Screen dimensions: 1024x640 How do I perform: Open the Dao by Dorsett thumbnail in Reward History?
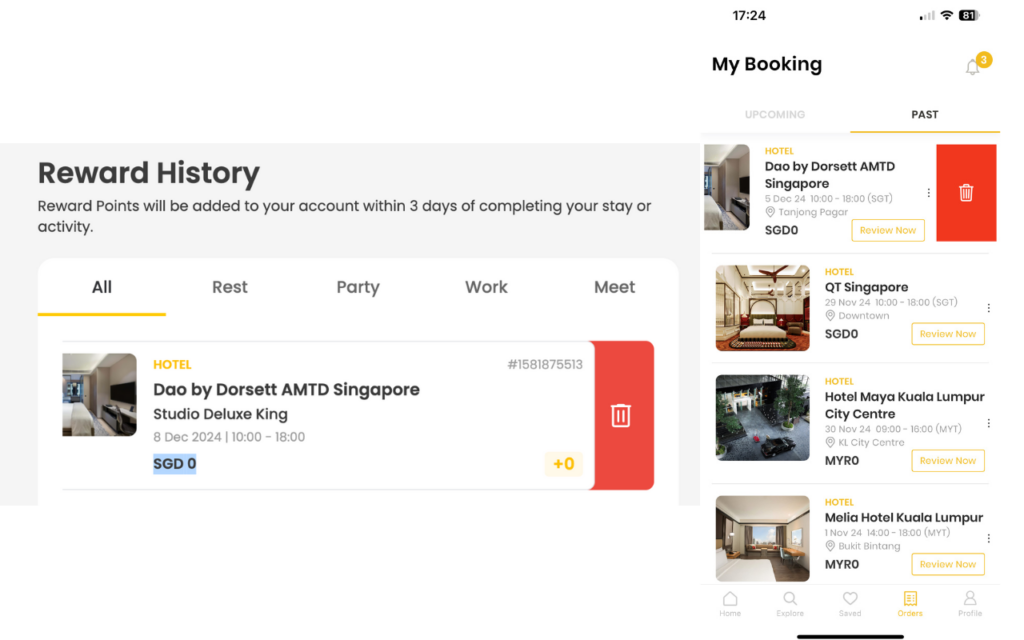pyautogui.click(x=99, y=394)
